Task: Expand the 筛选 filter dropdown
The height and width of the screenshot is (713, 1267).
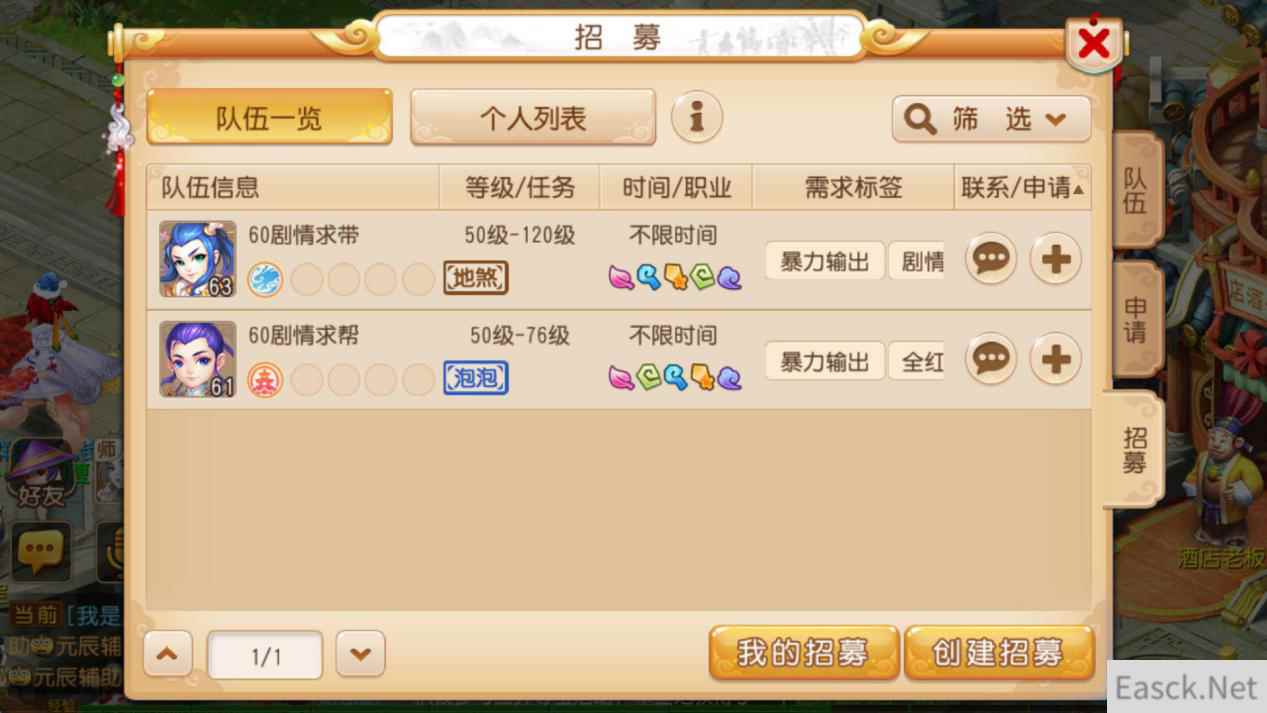Action: 991,119
